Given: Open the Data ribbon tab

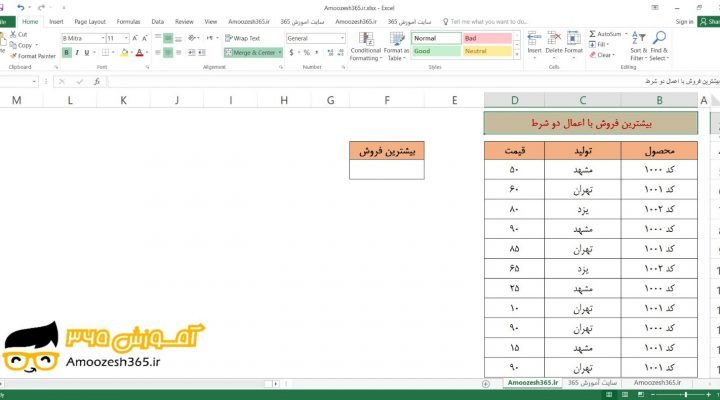Looking at the screenshot, I should [158, 22].
